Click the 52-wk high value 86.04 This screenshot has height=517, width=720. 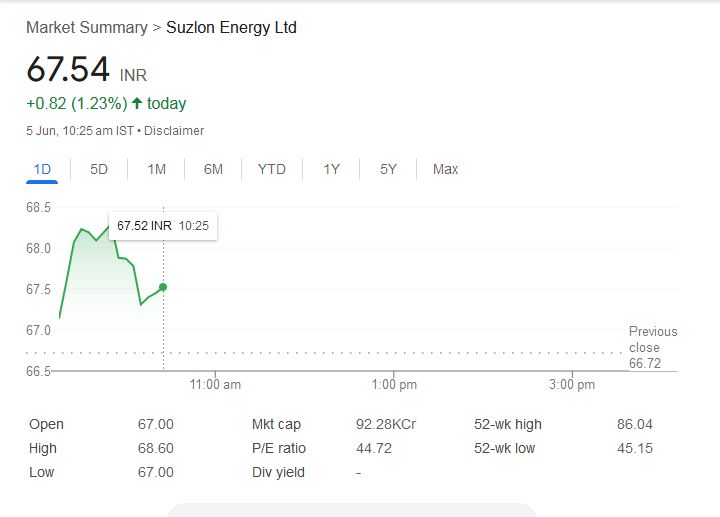(635, 424)
